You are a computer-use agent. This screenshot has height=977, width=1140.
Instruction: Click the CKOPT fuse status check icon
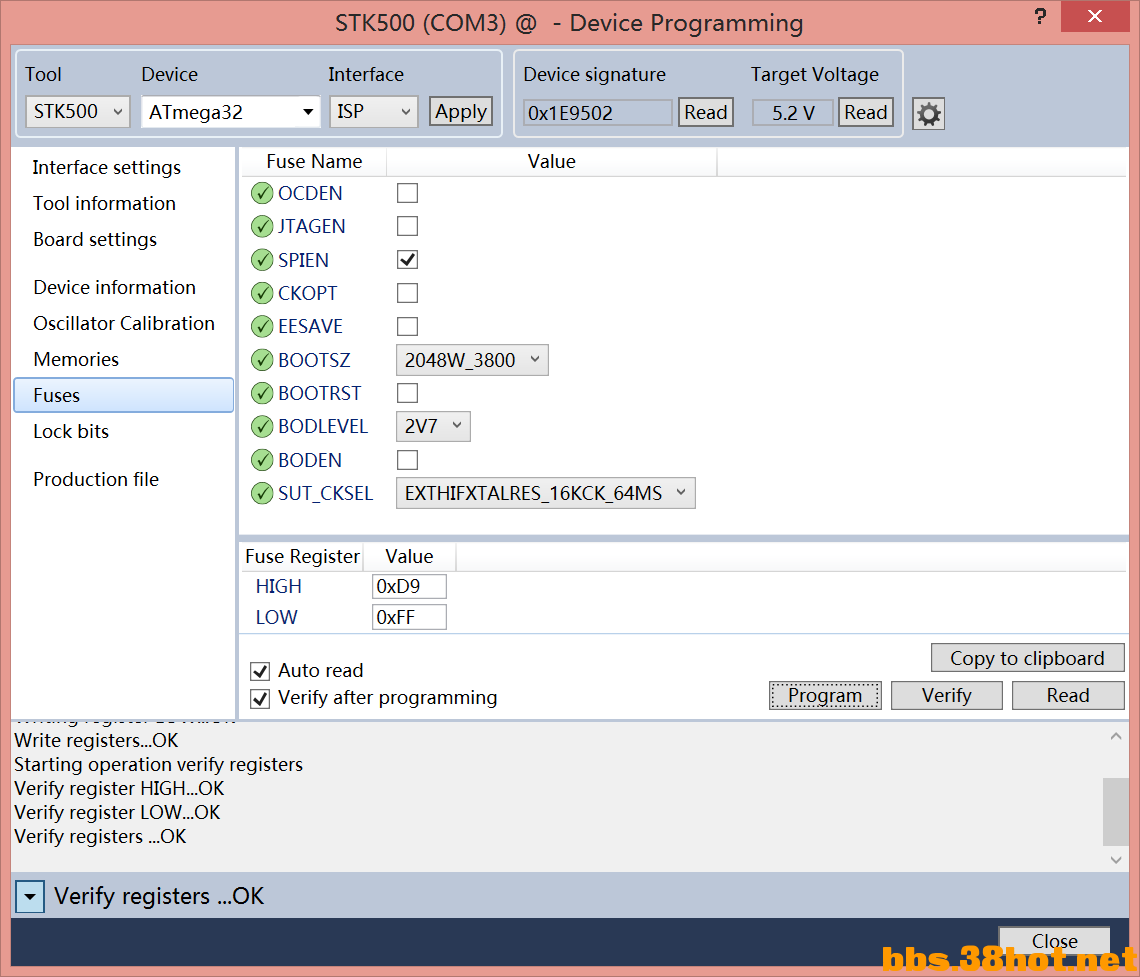pos(262,294)
